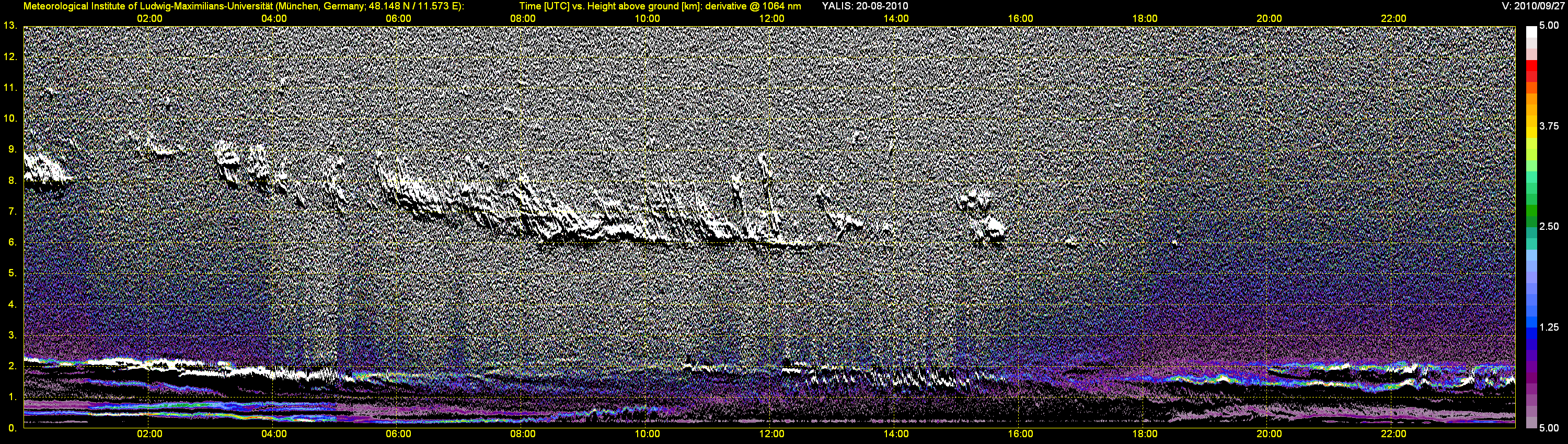The height and width of the screenshot is (444, 1568).
Task: Click the 14:00 label on the top time axis
Action: pos(896,19)
